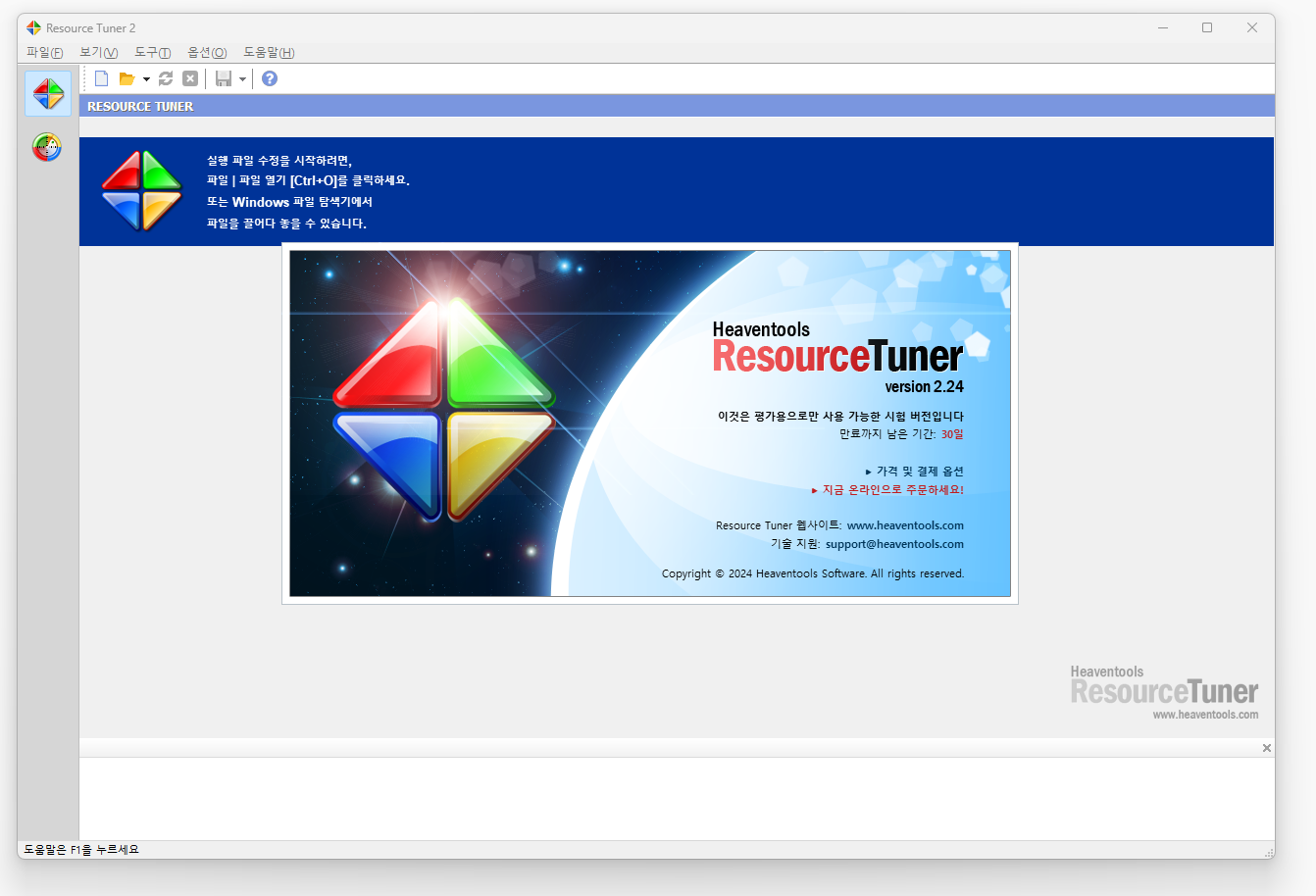Expand the Save dropdown arrow
This screenshot has width=1316, height=896.
coord(242,78)
